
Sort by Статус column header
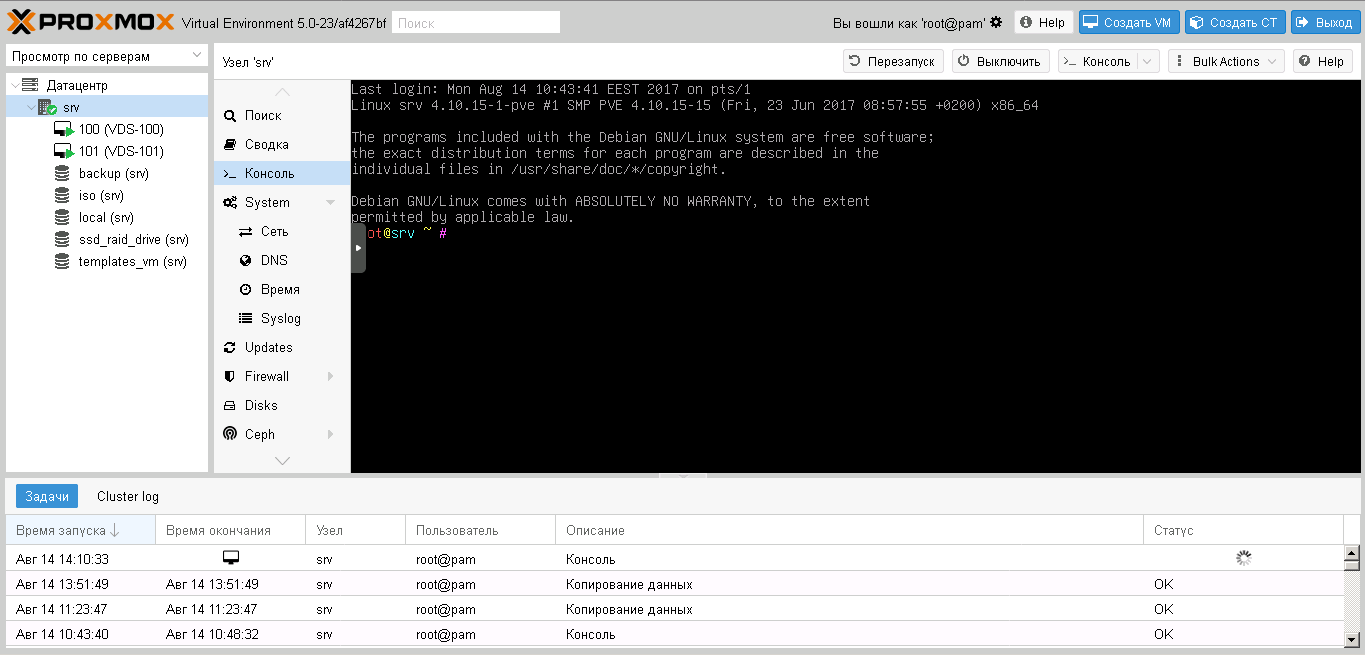click(x=1243, y=530)
